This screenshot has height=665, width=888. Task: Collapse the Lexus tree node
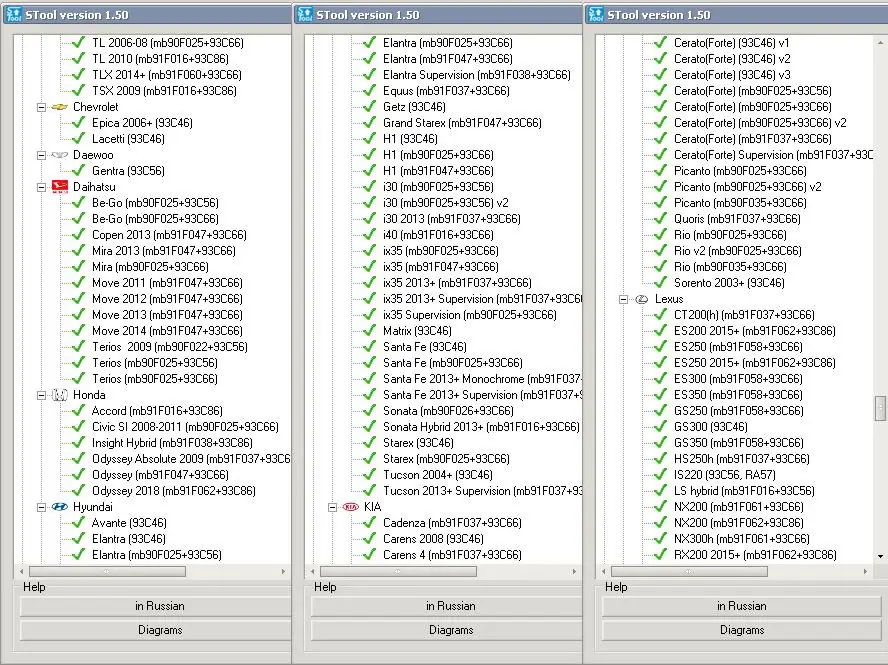624,299
